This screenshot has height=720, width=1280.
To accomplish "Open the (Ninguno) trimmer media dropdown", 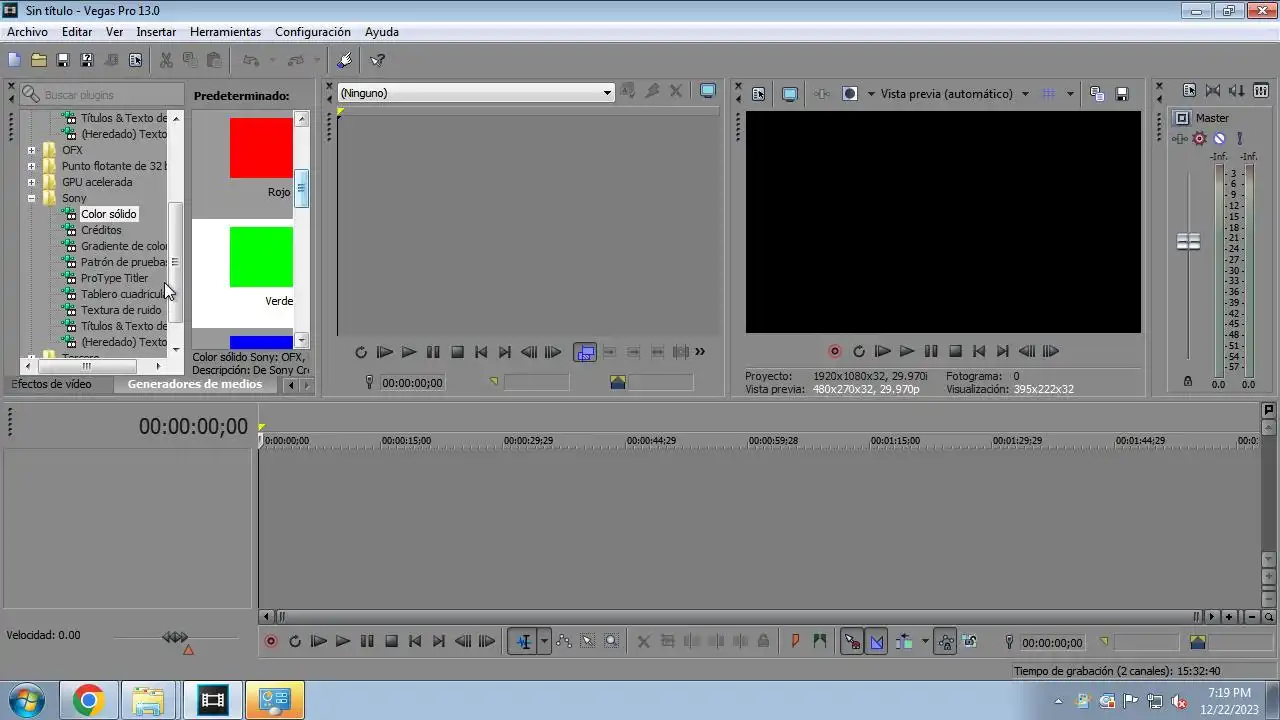I will 475,93.
